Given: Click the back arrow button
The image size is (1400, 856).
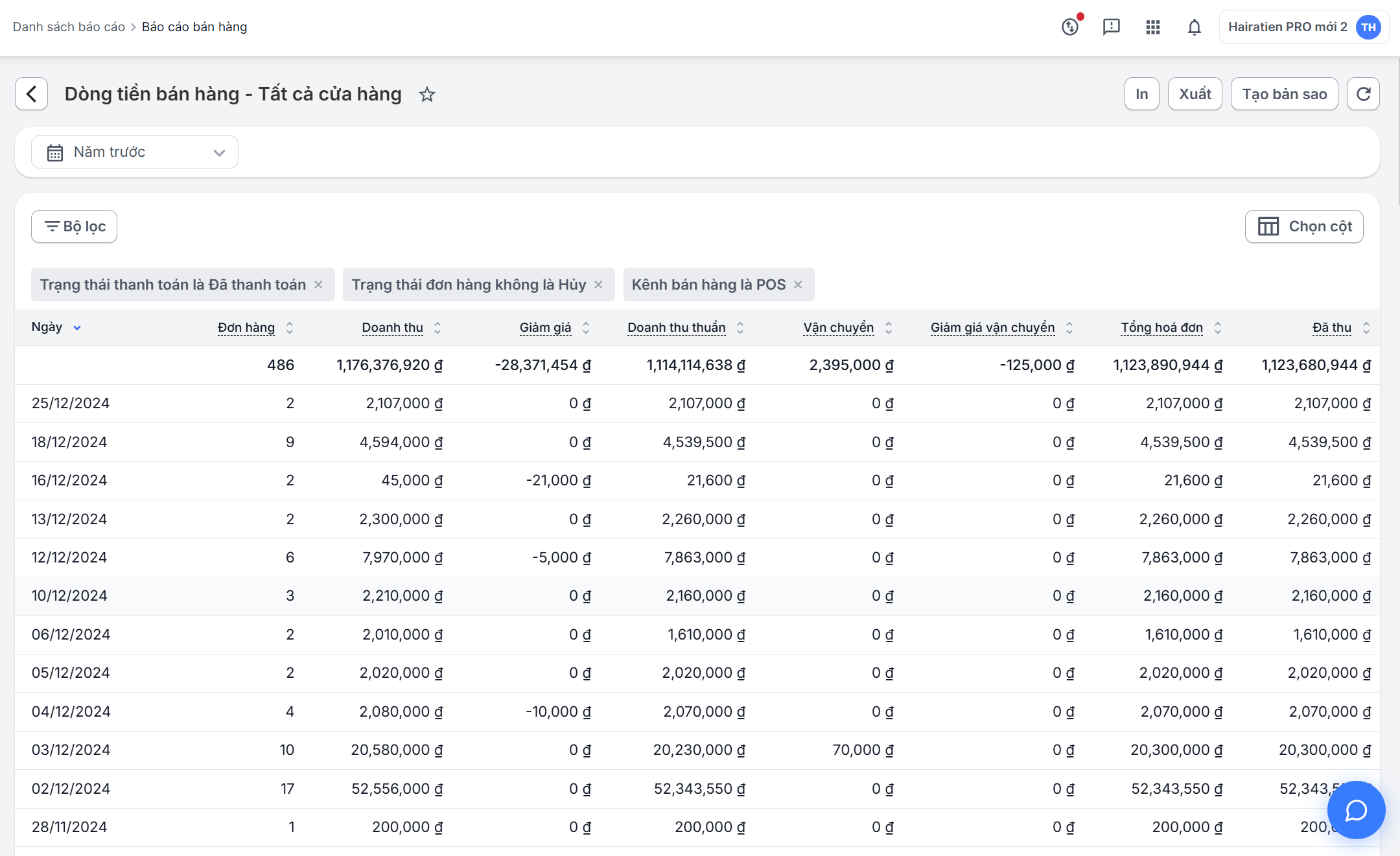Looking at the screenshot, I should pos(31,94).
